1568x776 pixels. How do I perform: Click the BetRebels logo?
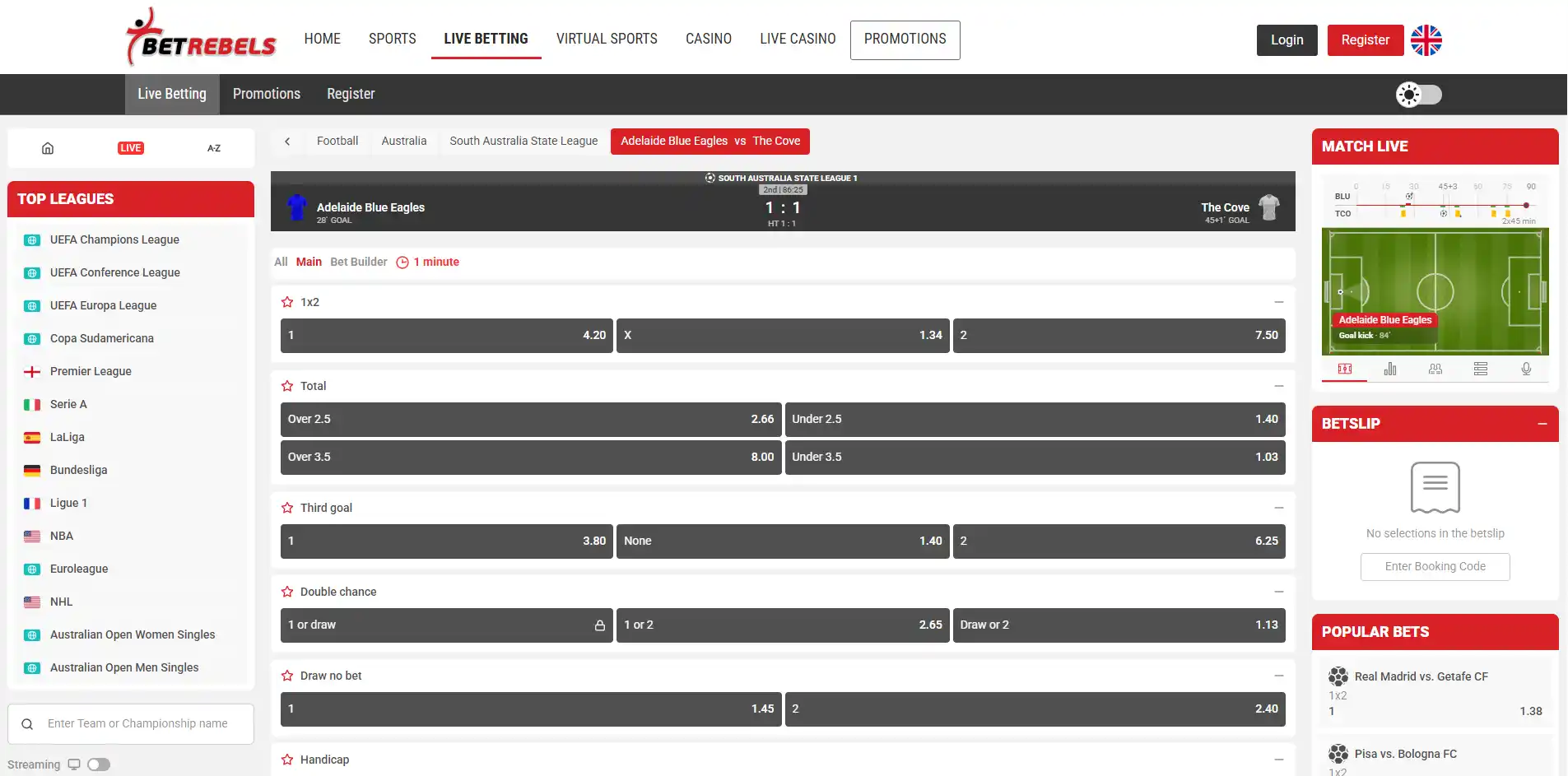click(202, 37)
